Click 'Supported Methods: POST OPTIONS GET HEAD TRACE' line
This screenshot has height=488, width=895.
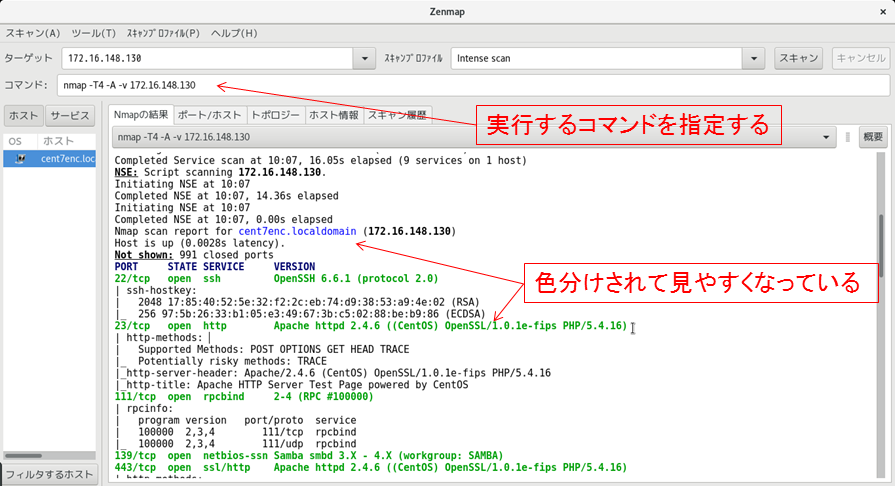pos(273,349)
